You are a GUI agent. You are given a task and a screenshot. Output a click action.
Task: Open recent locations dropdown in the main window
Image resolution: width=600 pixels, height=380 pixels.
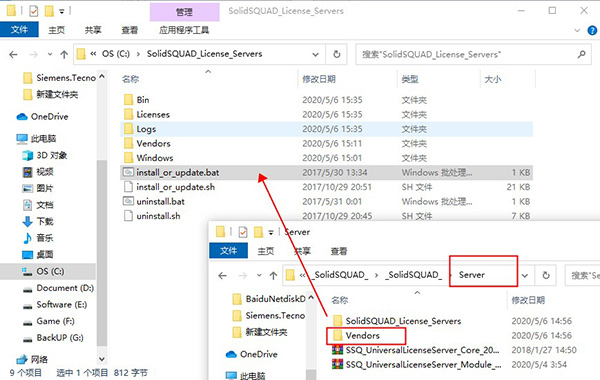[50, 54]
